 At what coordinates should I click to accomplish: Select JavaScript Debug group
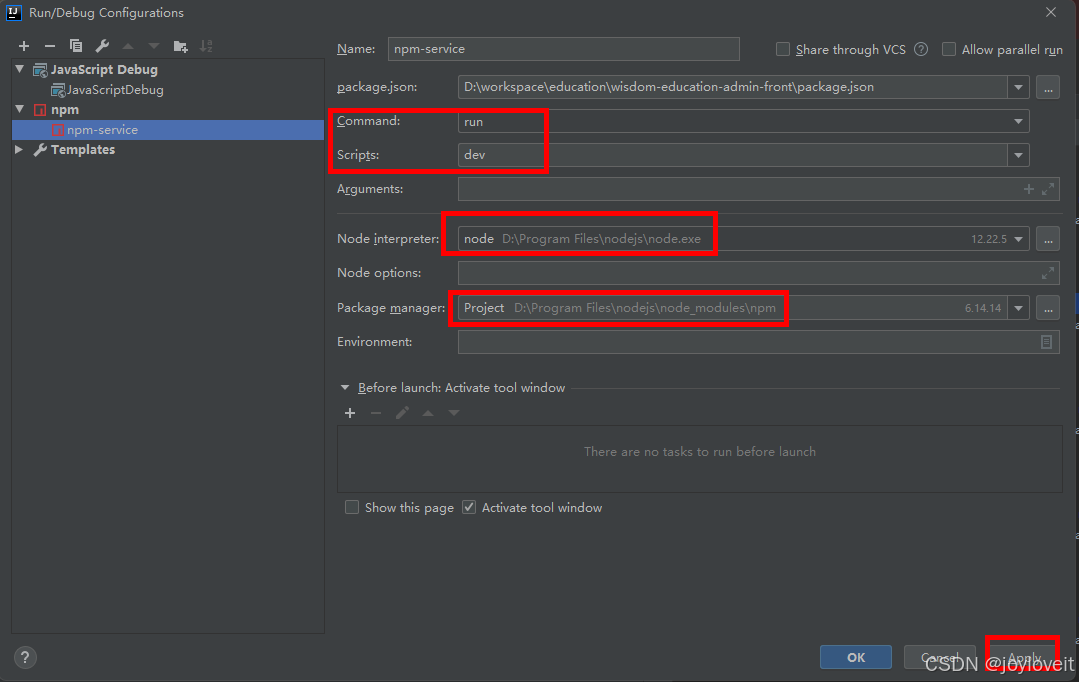pyautogui.click(x=104, y=70)
